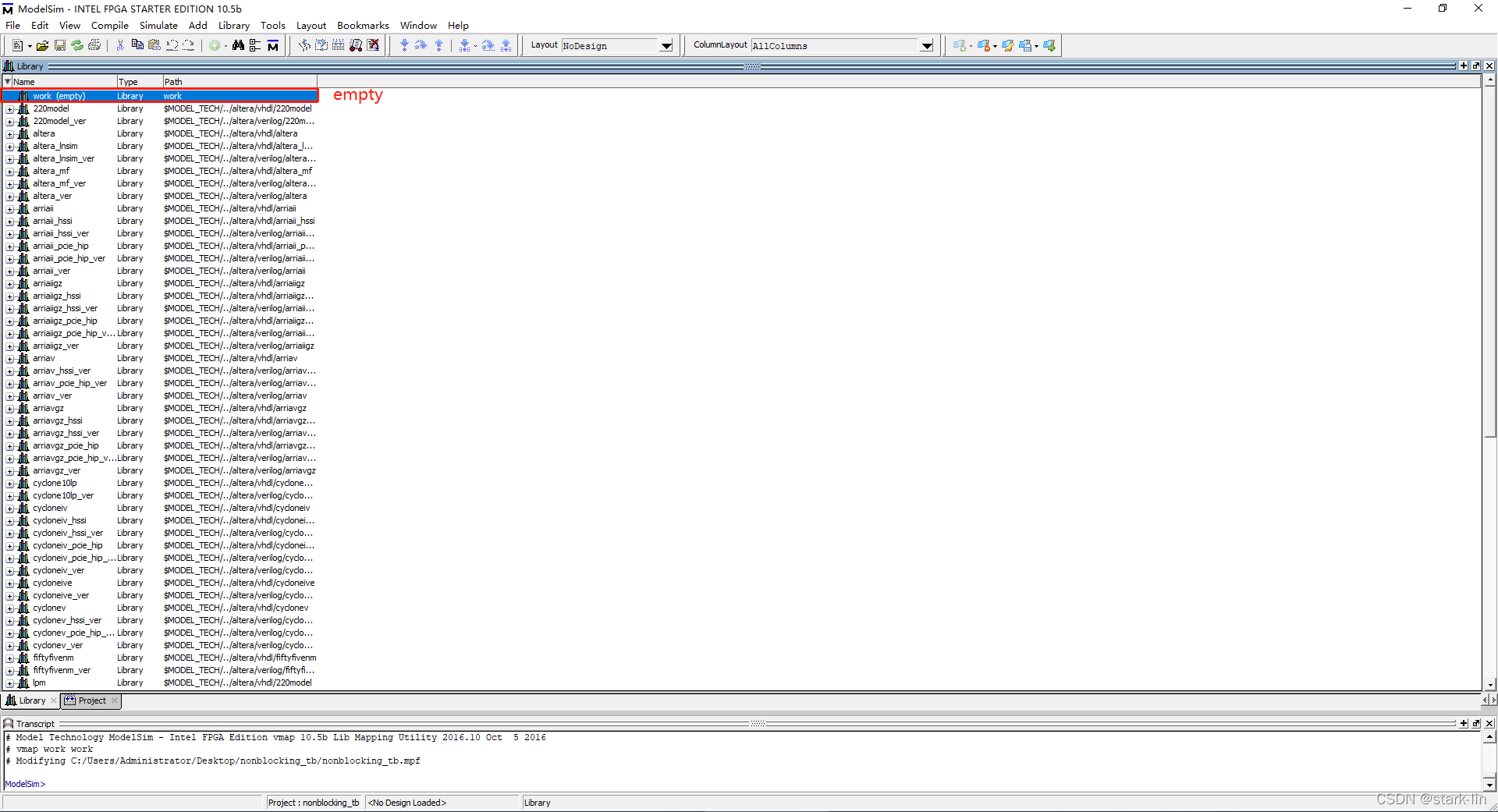Select the work (empty) library row
Viewport: 1498px width, 812px height.
(160, 96)
